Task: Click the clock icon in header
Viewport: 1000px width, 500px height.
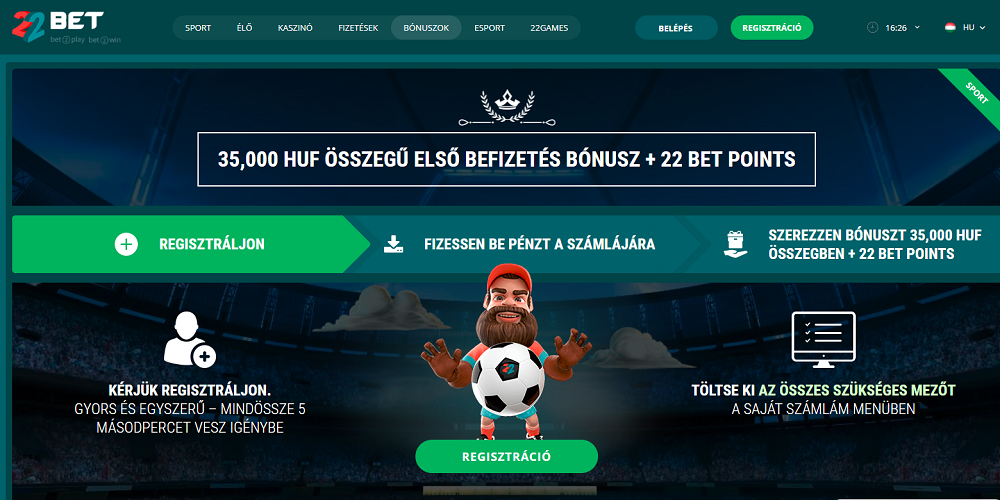Action: pos(872,27)
